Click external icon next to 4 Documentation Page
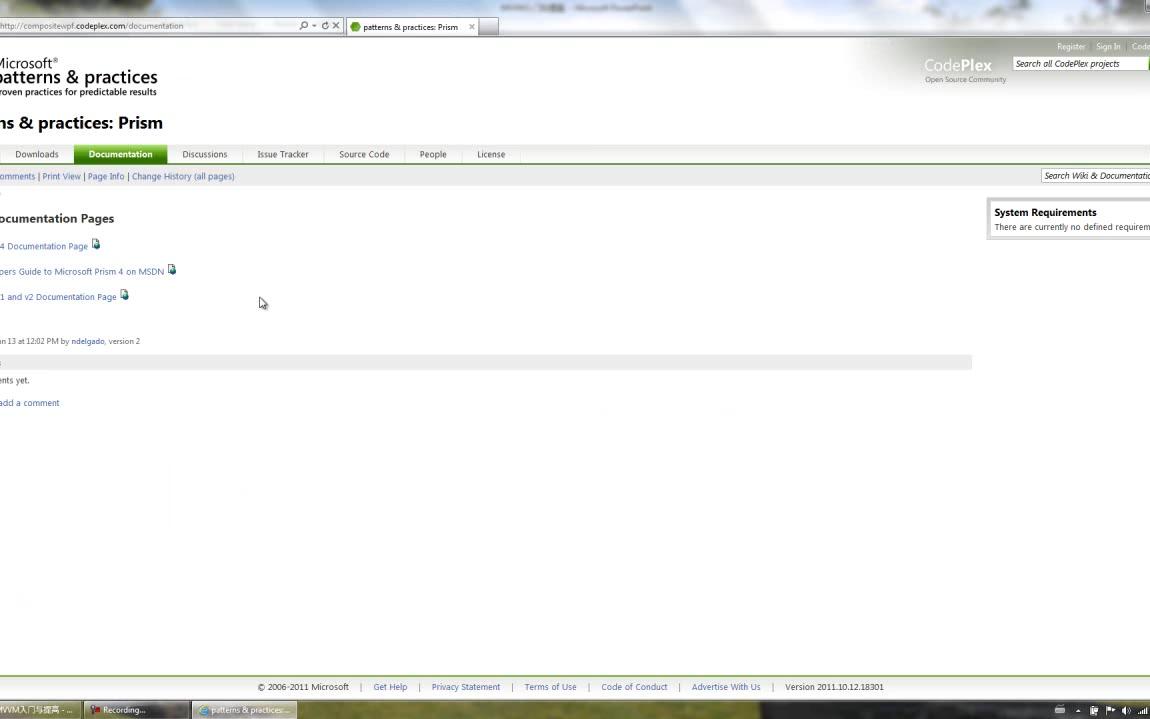This screenshot has width=1150, height=719. tap(96, 244)
